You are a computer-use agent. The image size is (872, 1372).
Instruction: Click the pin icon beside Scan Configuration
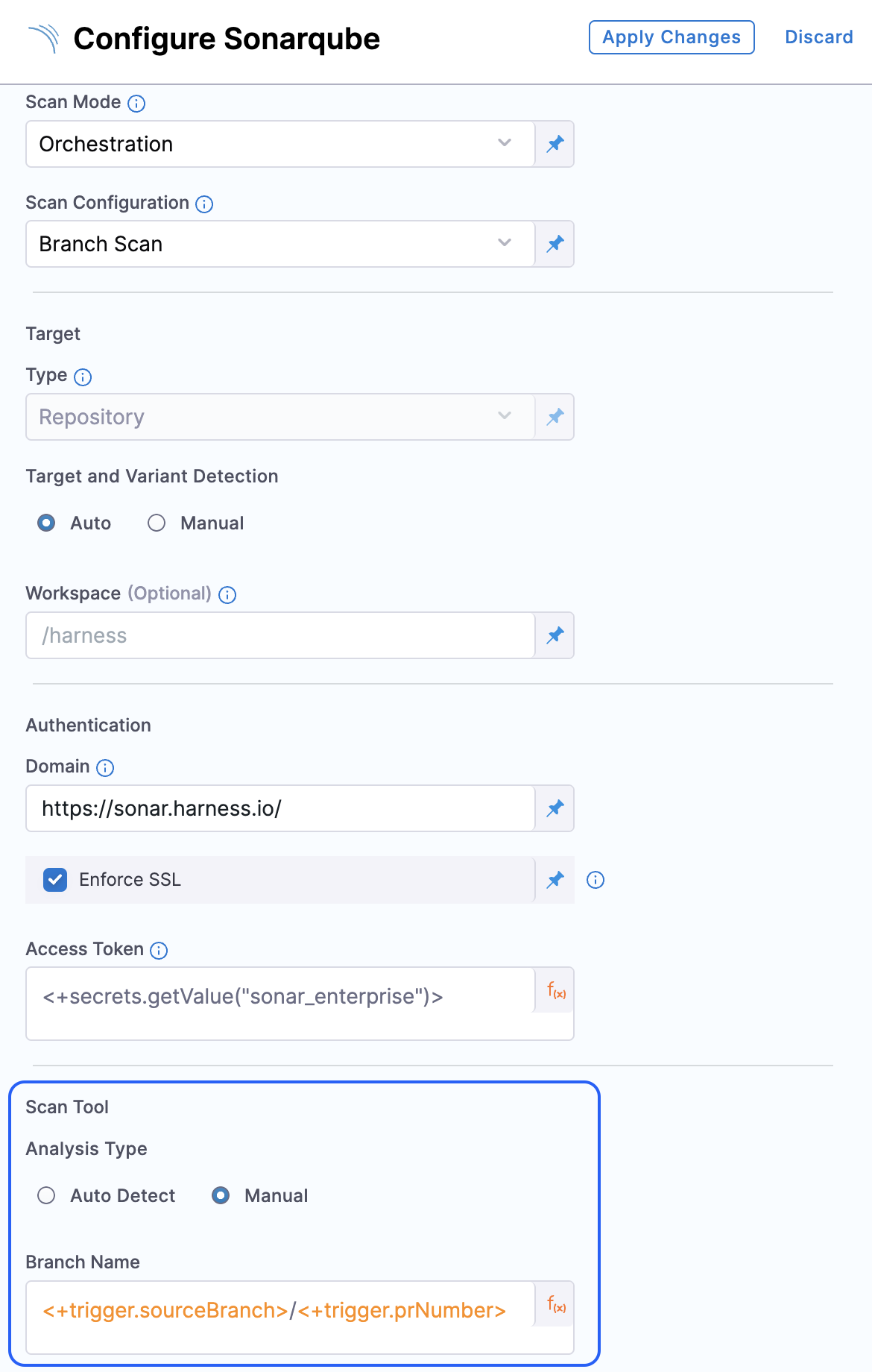pos(555,244)
